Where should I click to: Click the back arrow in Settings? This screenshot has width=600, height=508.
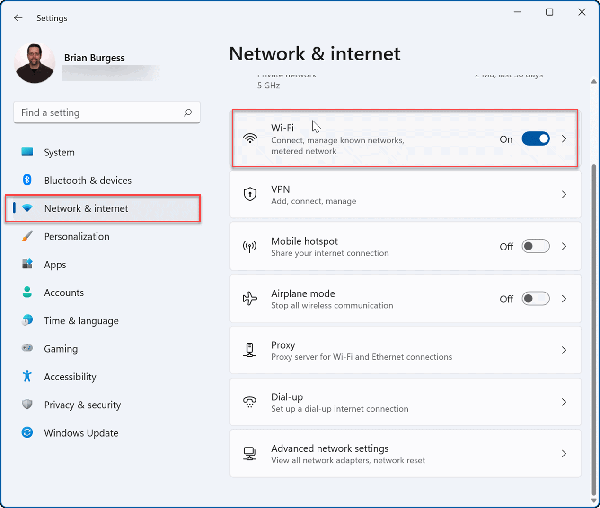(18, 18)
